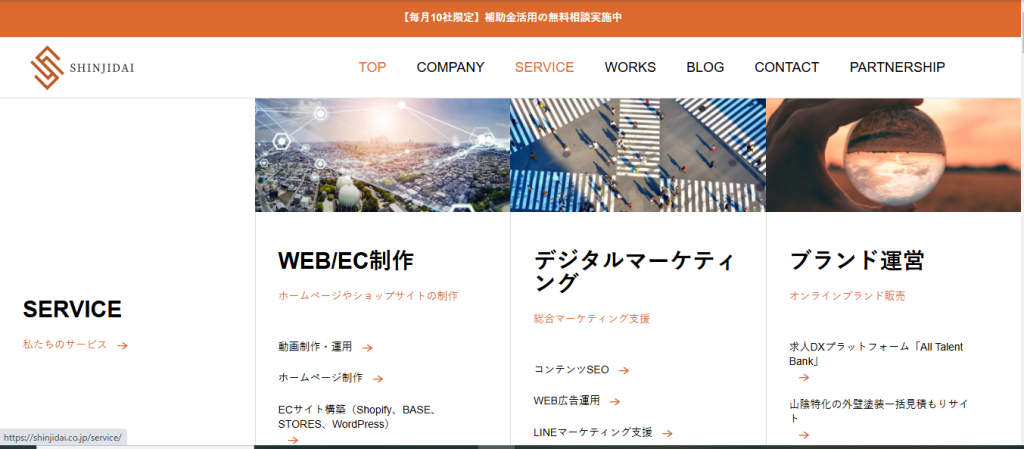Click arrow icon under ECサイト構築 entry
1024x449 pixels.
coord(293,439)
